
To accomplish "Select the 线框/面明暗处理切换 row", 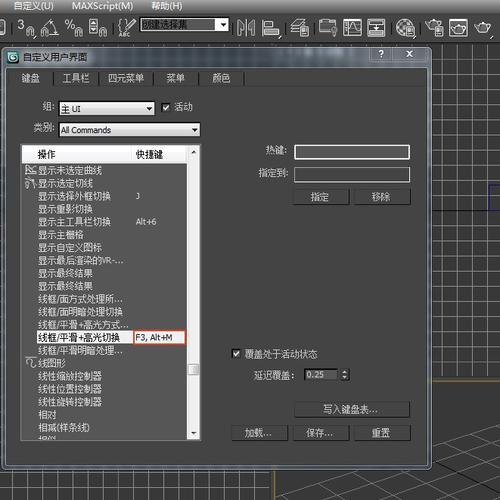I will coord(104,312).
